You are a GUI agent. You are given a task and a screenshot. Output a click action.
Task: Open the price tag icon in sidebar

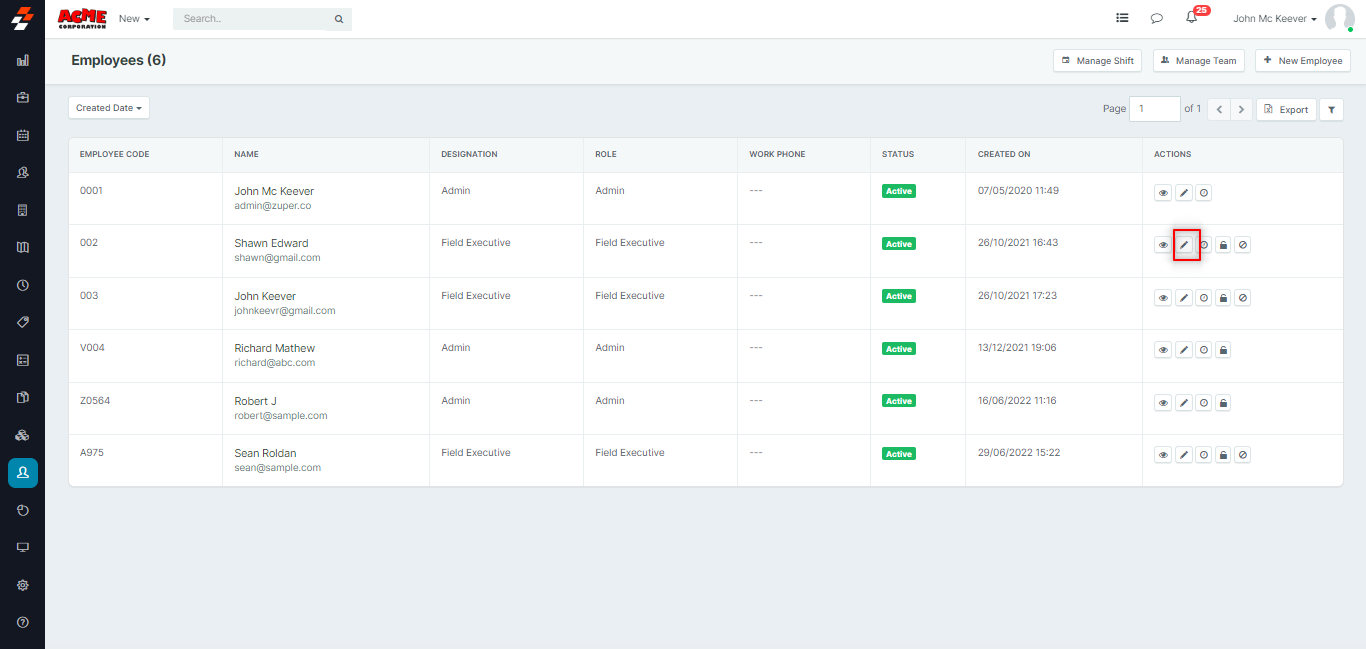click(x=23, y=322)
